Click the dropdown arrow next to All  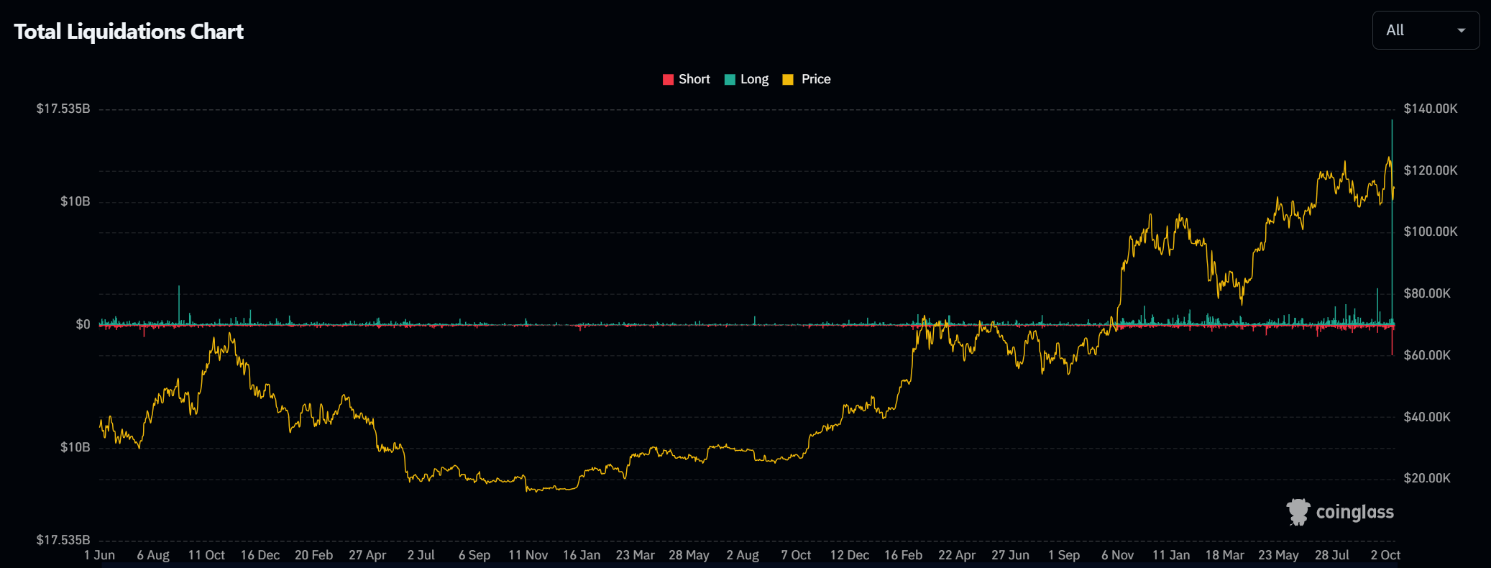pyautogui.click(x=1461, y=30)
